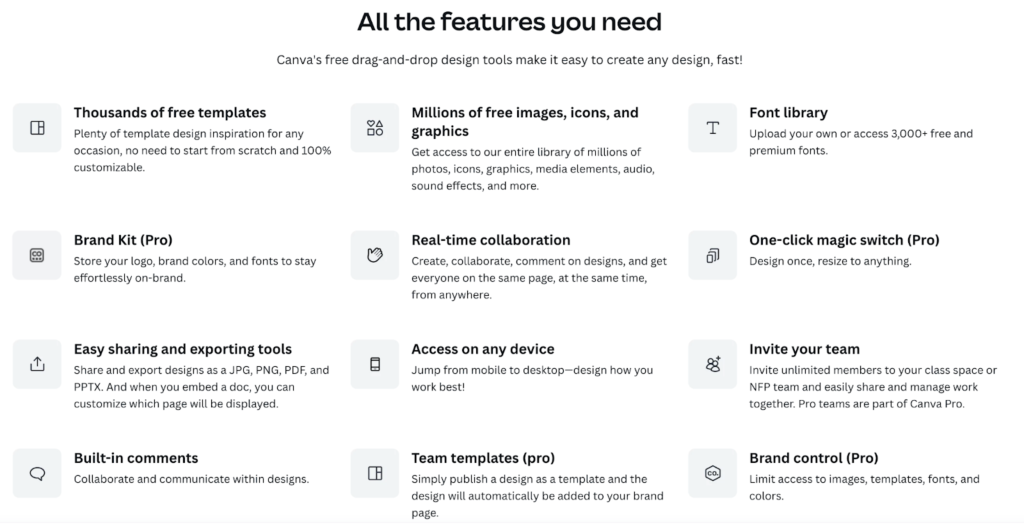Click the Real-time collaboration icon
Image resolution: width=1024 pixels, height=525 pixels.
click(375, 255)
